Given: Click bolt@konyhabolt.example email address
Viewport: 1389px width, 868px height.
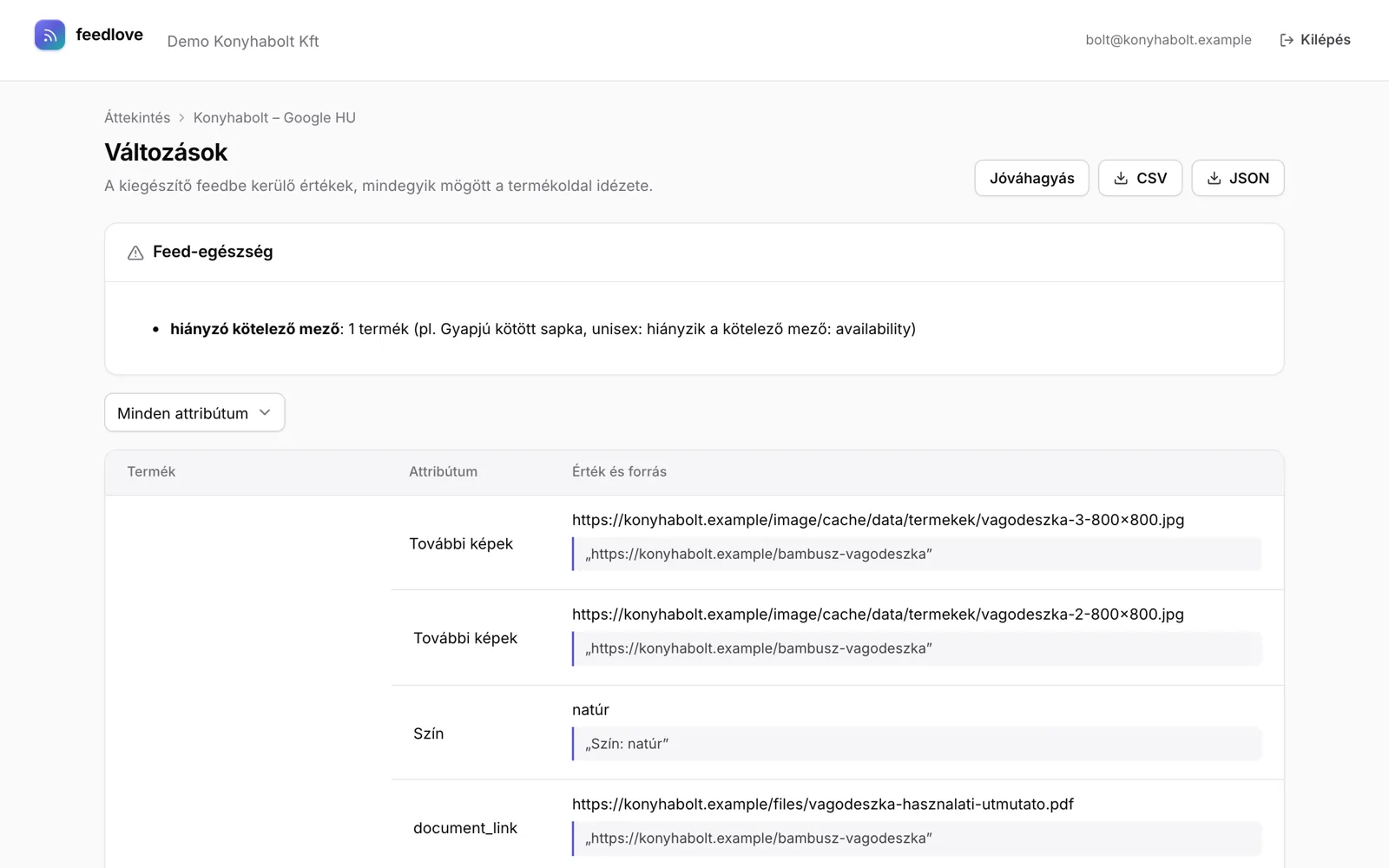Looking at the screenshot, I should coord(1168,40).
